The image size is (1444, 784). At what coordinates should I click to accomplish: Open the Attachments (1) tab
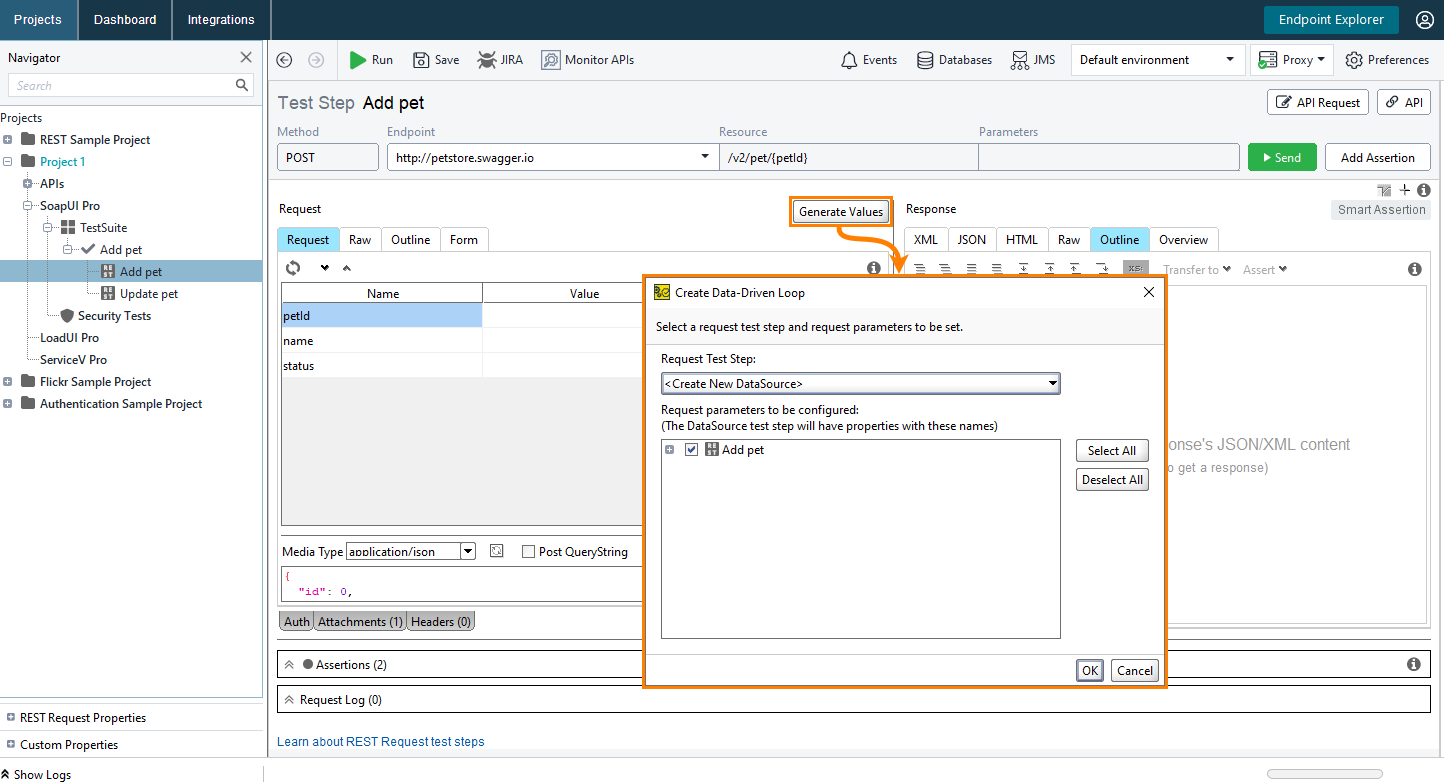[x=360, y=622]
